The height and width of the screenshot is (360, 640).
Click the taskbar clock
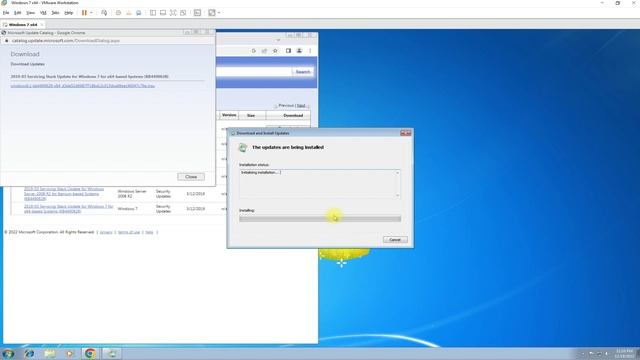pyautogui.click(x=624, y=353)
